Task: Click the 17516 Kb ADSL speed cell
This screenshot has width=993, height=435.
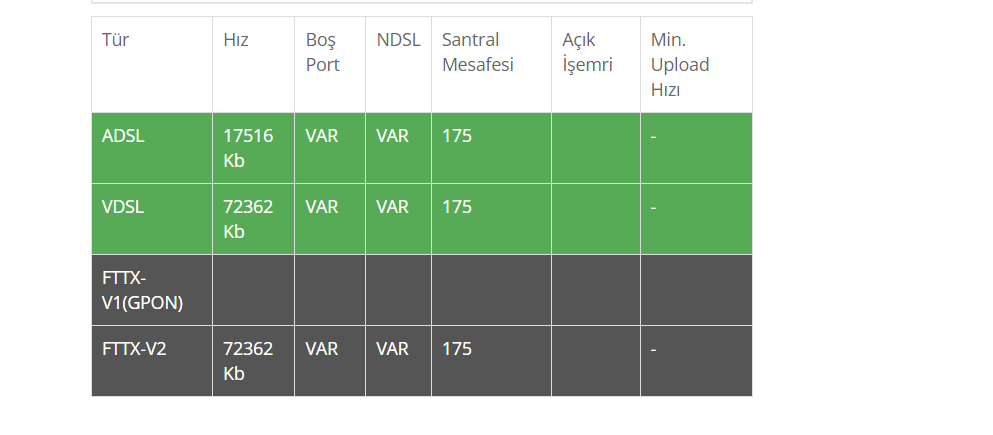Action: click(x=253, y=148)
